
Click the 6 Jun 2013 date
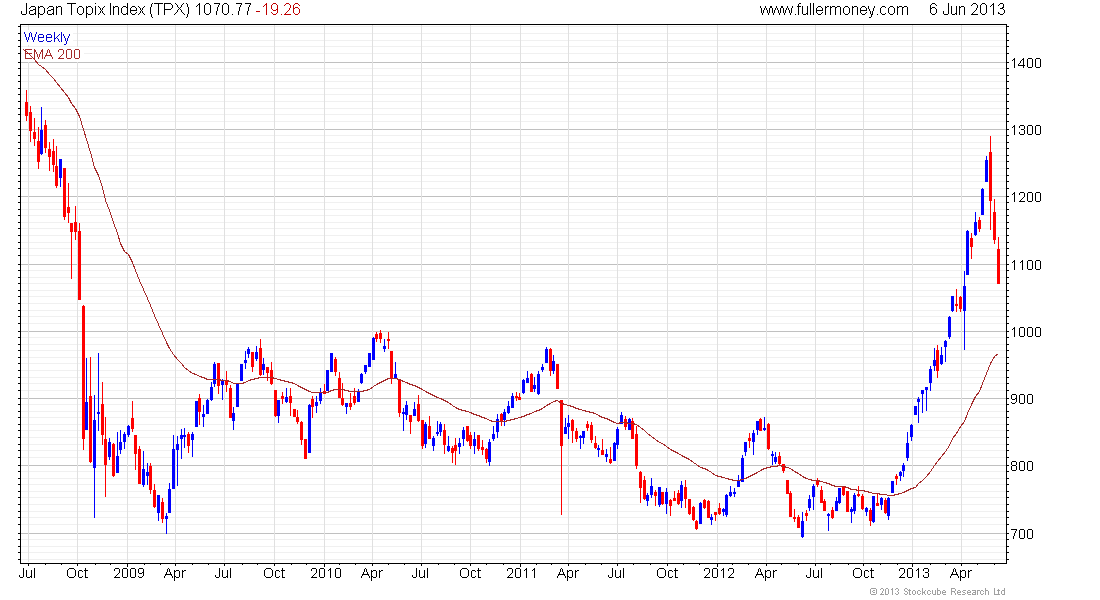pyautogui.click(x=967, y=10)
